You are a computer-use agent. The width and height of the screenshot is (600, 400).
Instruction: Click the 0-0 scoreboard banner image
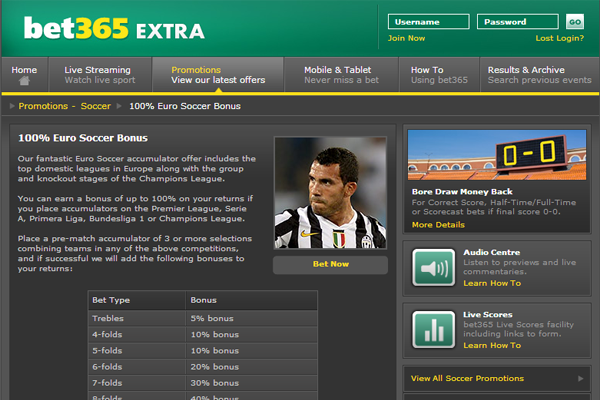point(497,155)
